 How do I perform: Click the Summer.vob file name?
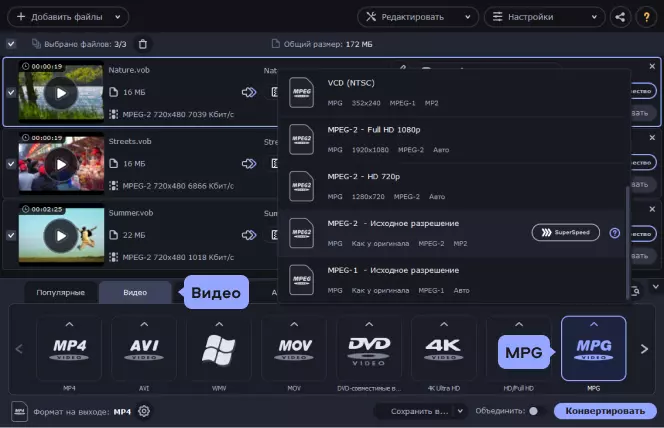[x=131, y=213]
